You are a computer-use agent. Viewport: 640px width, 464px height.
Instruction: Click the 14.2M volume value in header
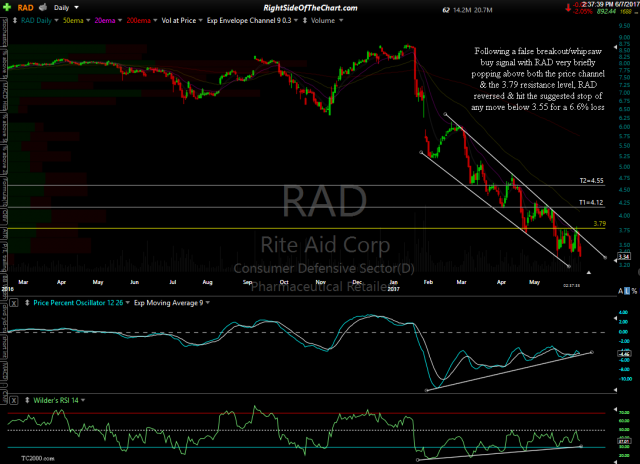click(462, 10)
